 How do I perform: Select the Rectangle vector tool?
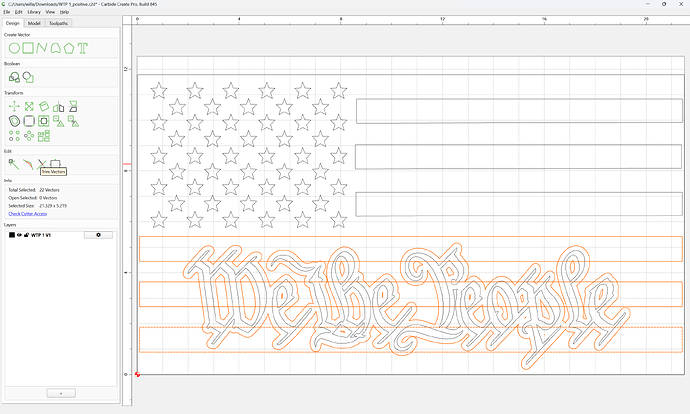(x=28, y=48)
